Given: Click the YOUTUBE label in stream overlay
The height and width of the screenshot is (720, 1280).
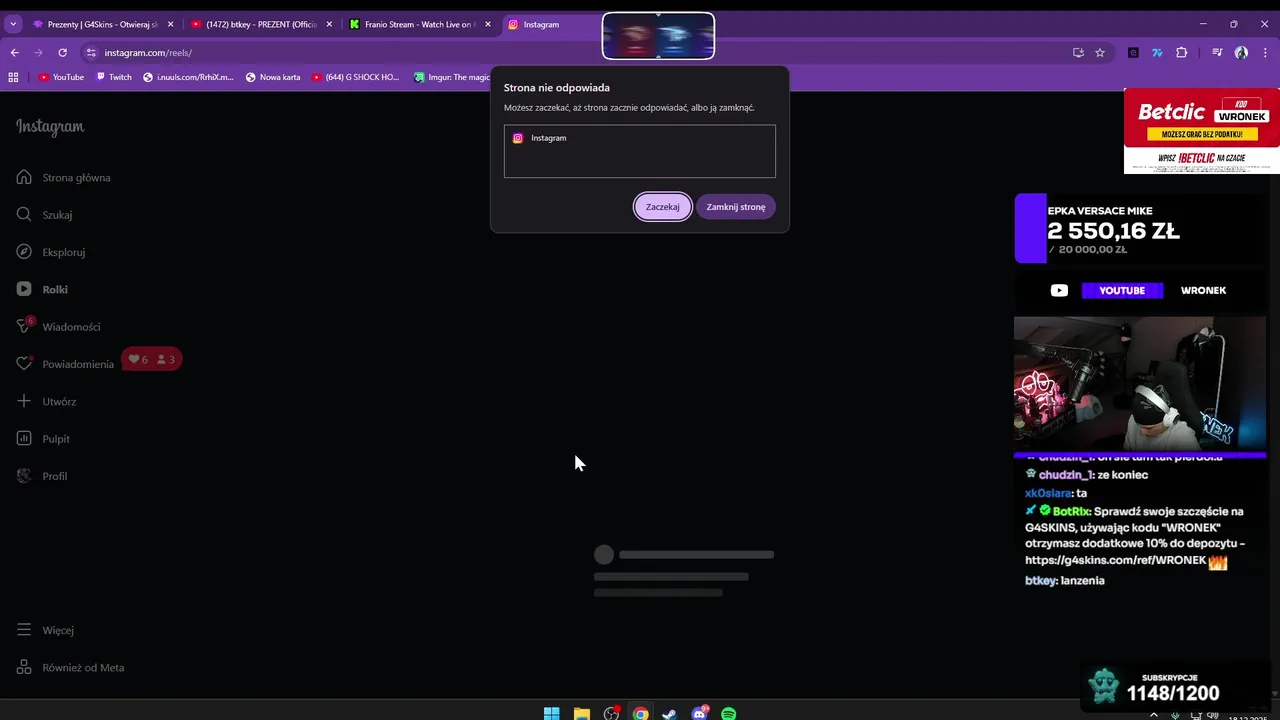Looking at the screenshot, I should (x=1122, y=290).
